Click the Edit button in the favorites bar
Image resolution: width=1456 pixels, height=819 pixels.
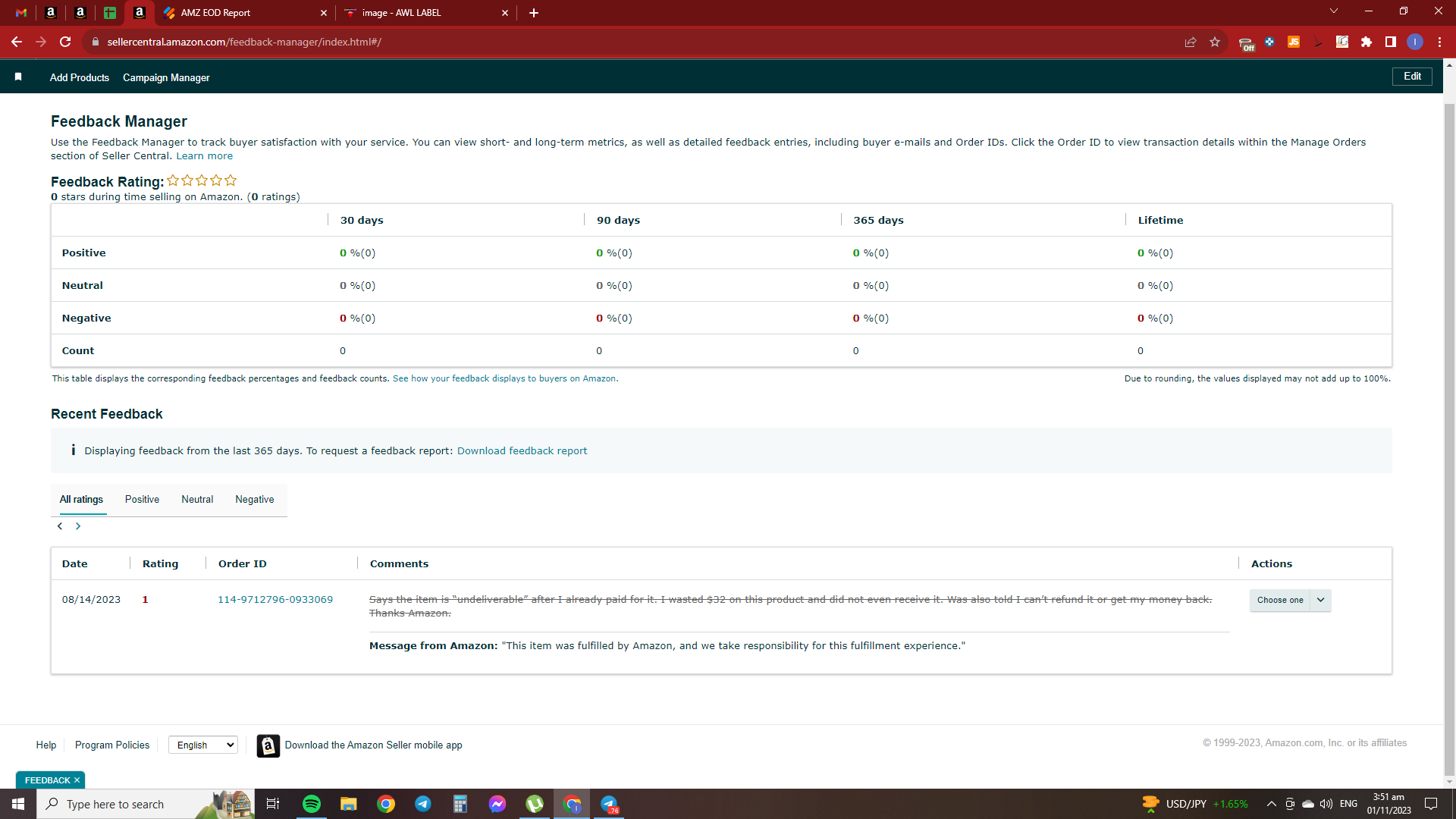[x=1412, y=76]
